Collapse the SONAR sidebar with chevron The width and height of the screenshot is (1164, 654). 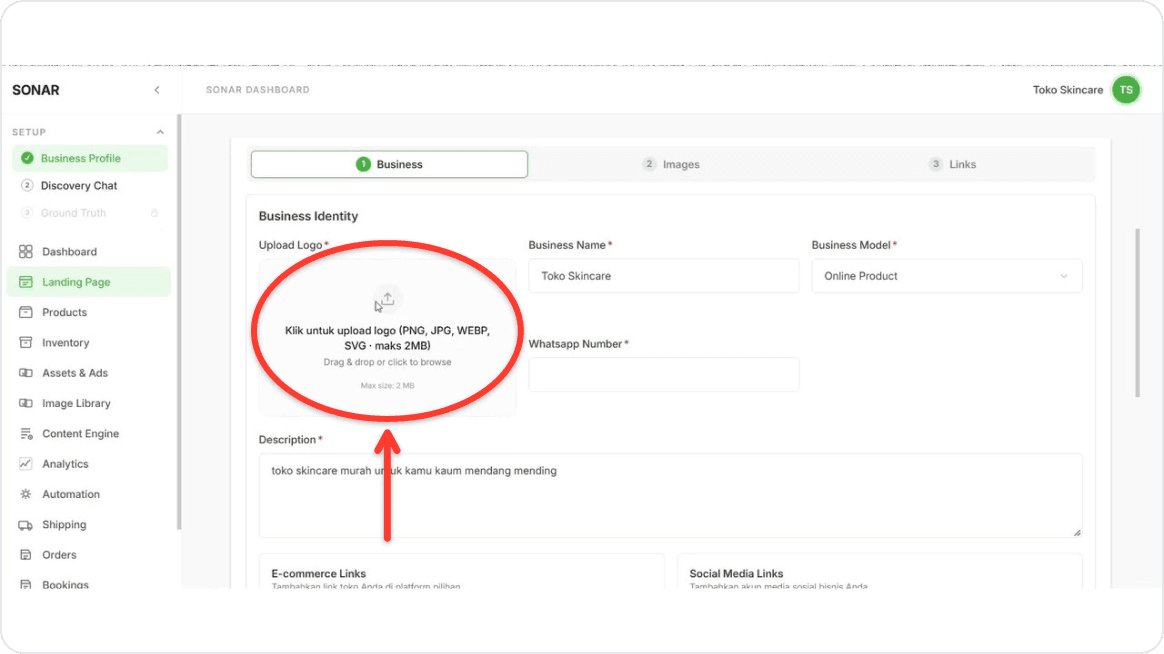coord(157,90)
